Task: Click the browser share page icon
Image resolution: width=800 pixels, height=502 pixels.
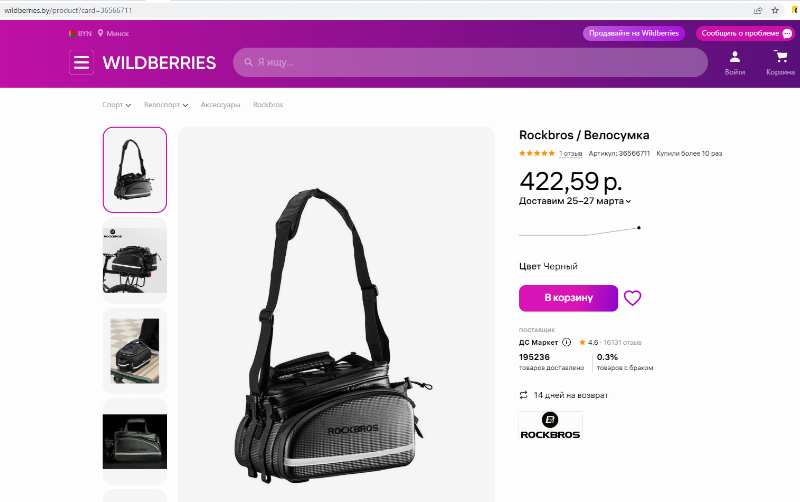Action: click(758, 10)
